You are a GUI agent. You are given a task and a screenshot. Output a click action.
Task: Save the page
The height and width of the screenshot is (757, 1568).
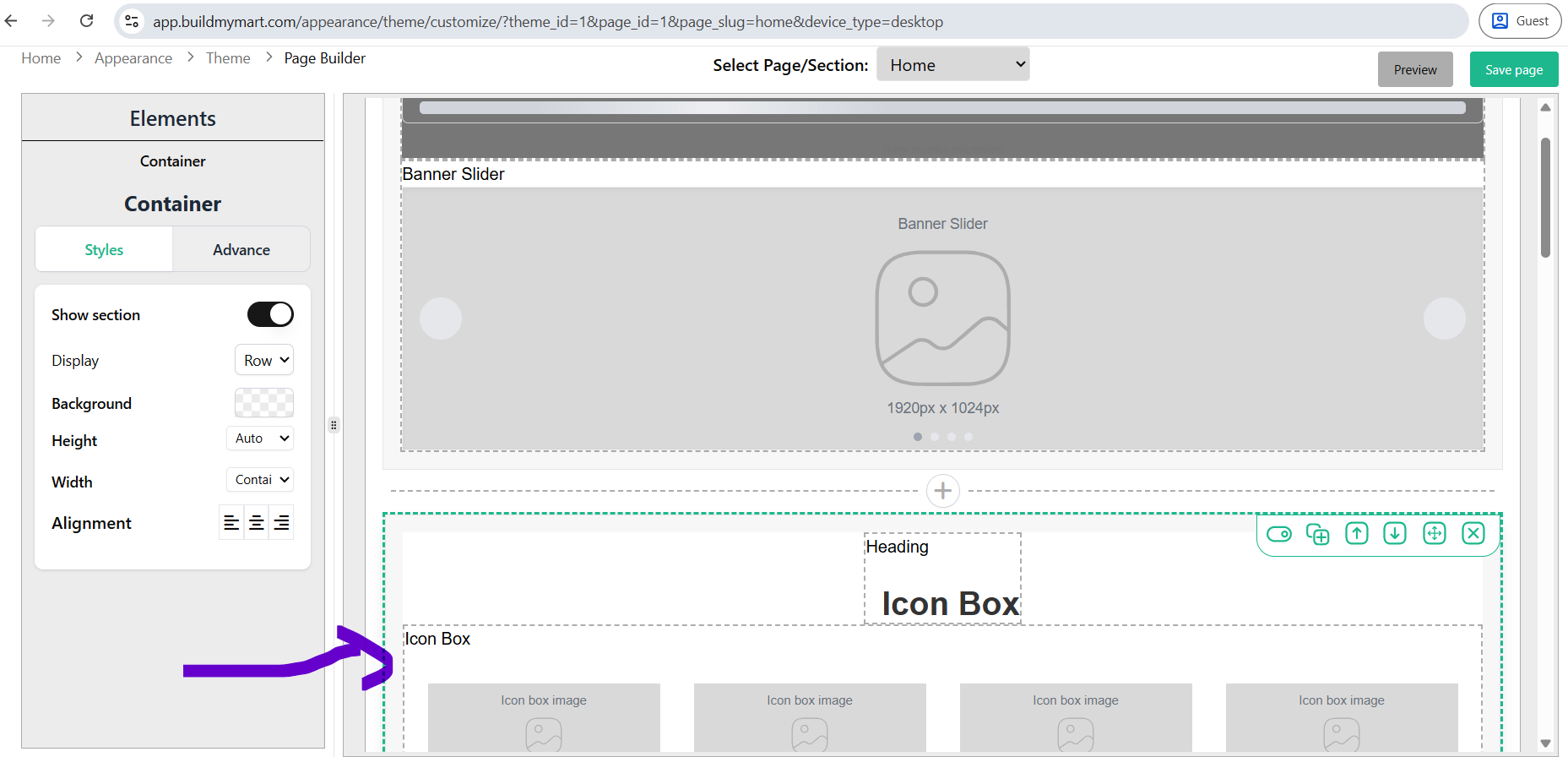pyautogui.click(x=1514, y=69)
